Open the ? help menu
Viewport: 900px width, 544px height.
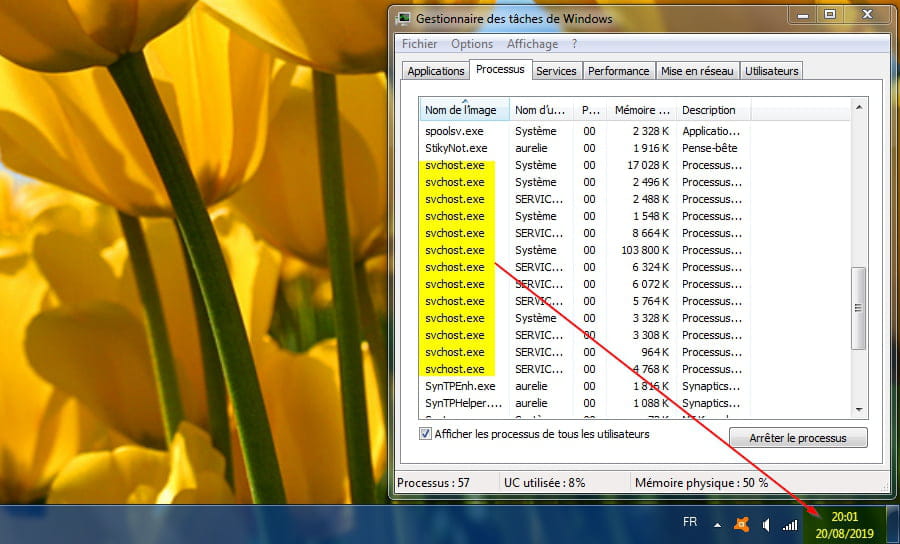point(574,44)
